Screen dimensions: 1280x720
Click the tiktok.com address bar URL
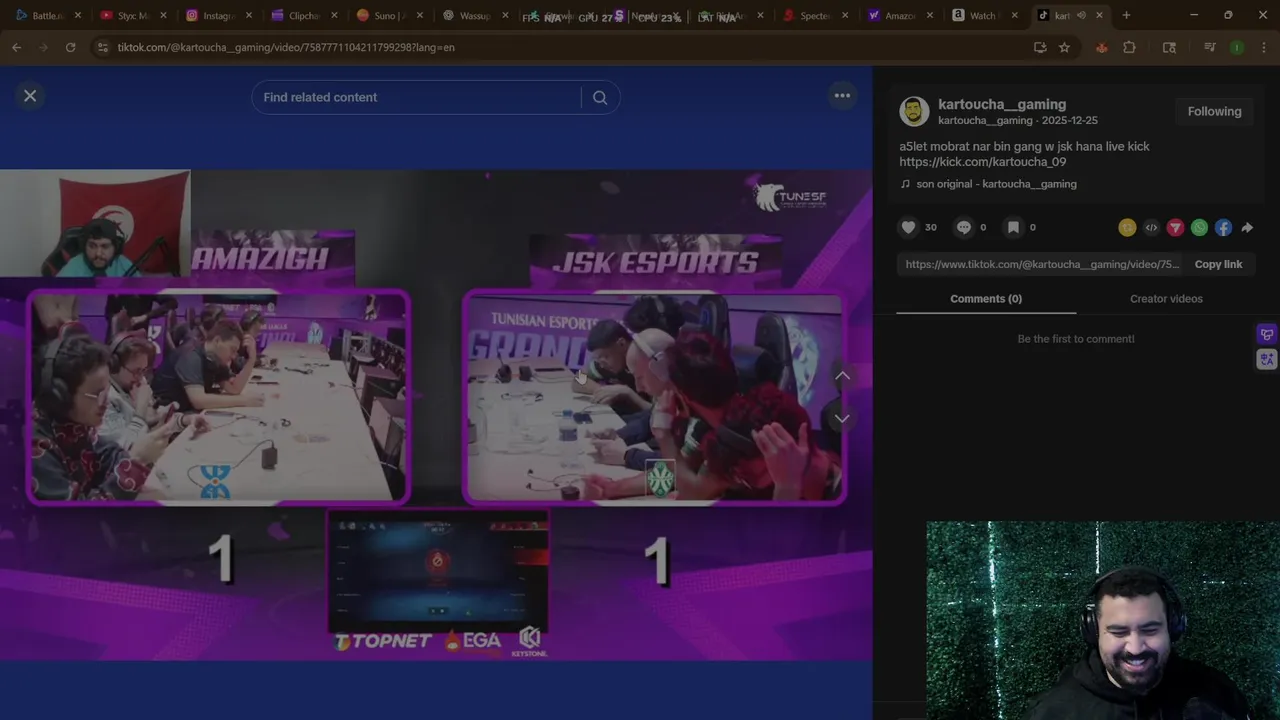pyautogui.click(x=286, y=47)
